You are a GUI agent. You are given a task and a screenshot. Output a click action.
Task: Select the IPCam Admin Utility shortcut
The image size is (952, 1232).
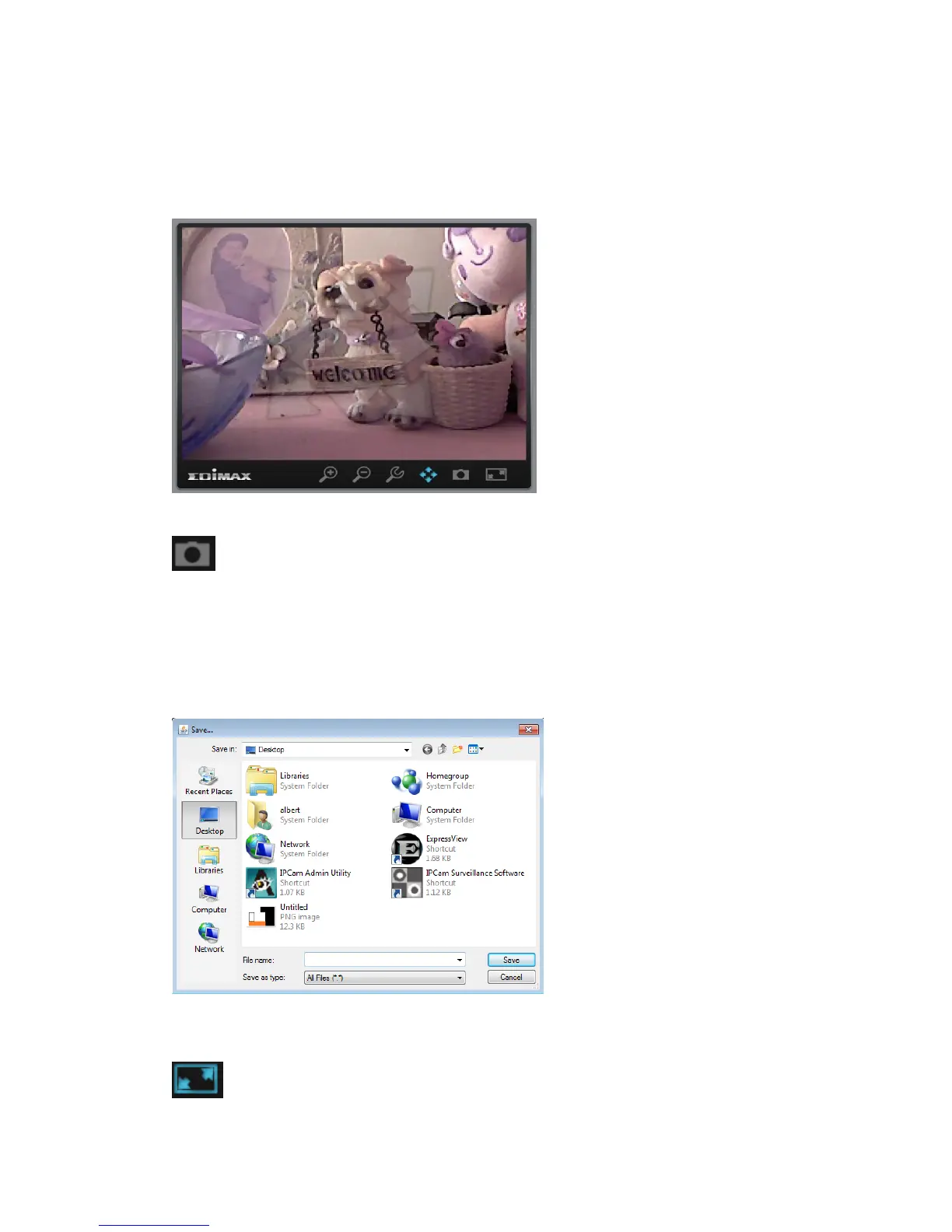coord(299,883)
